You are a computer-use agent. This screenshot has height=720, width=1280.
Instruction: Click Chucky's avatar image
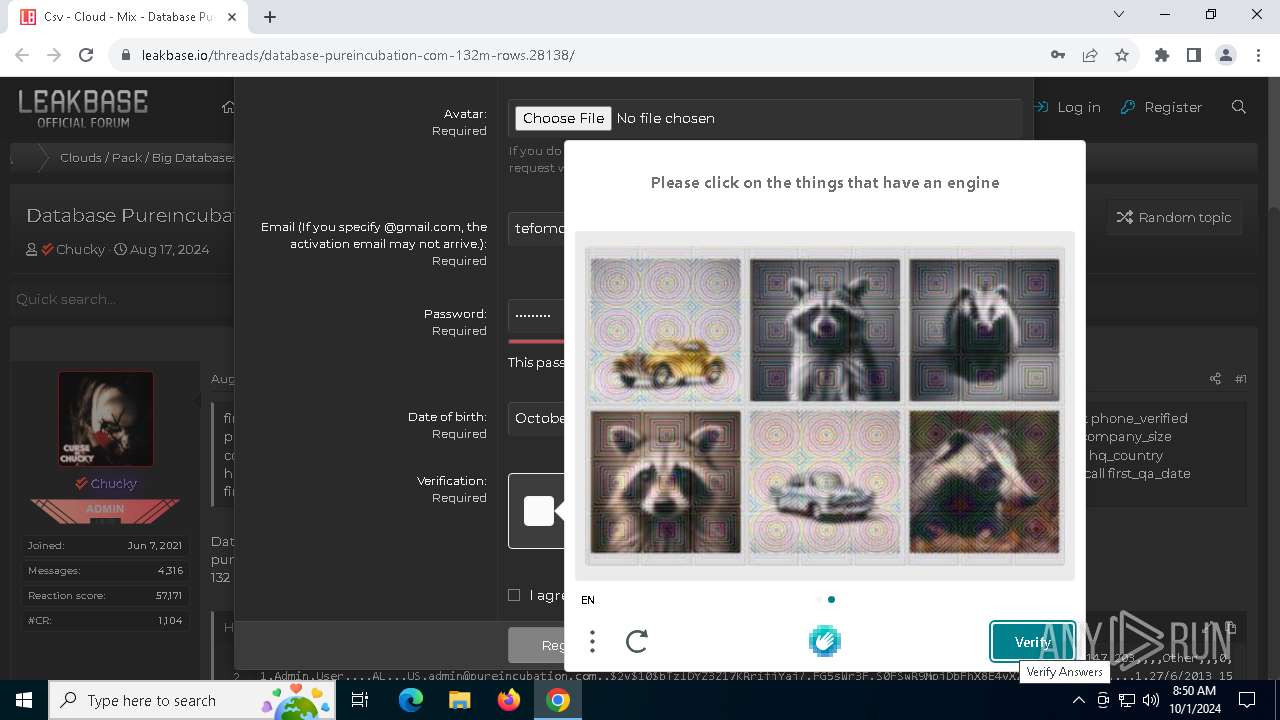click(x=106, y=419)
